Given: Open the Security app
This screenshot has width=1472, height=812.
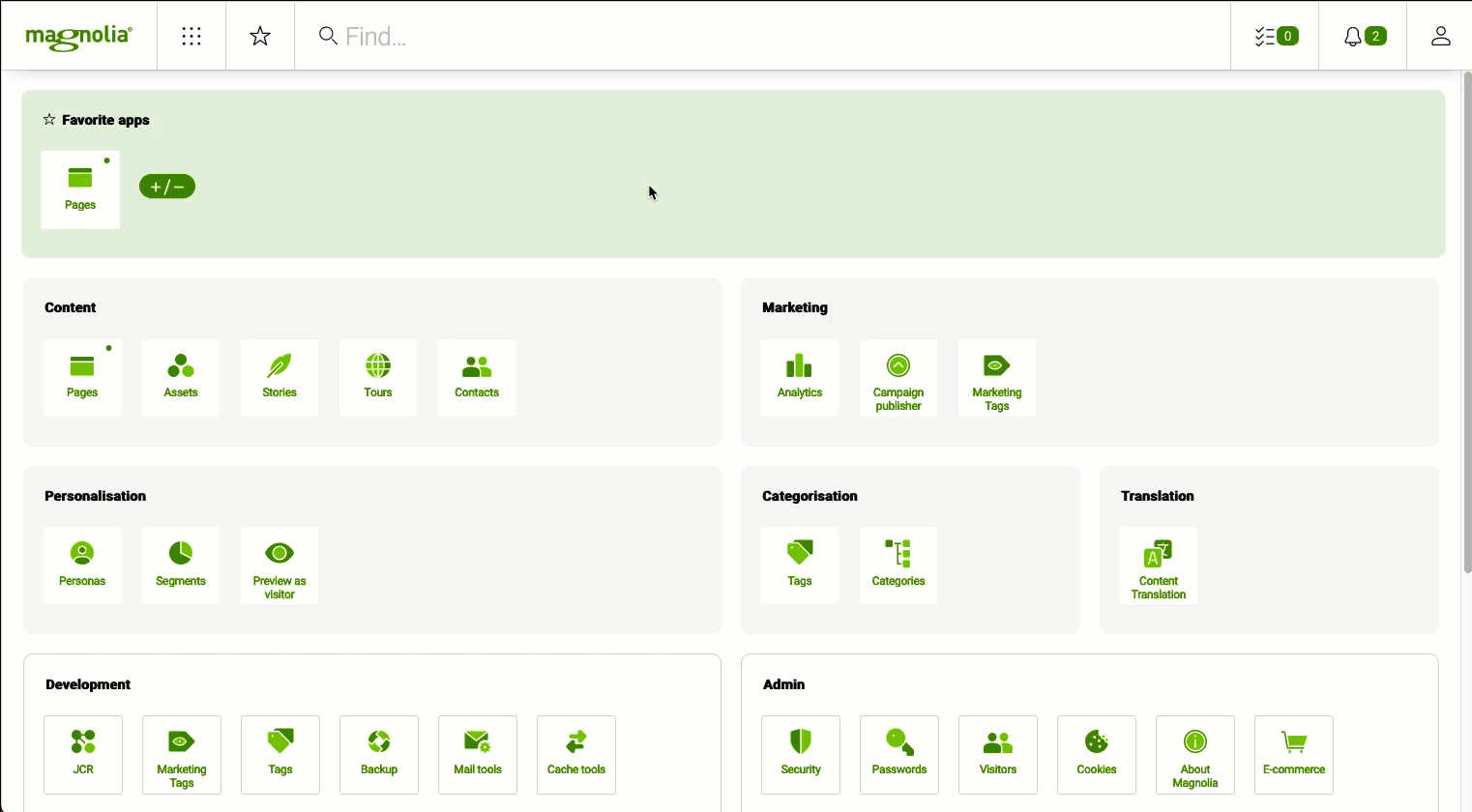Looking at the screenshot, I should (x=801, y=754).
